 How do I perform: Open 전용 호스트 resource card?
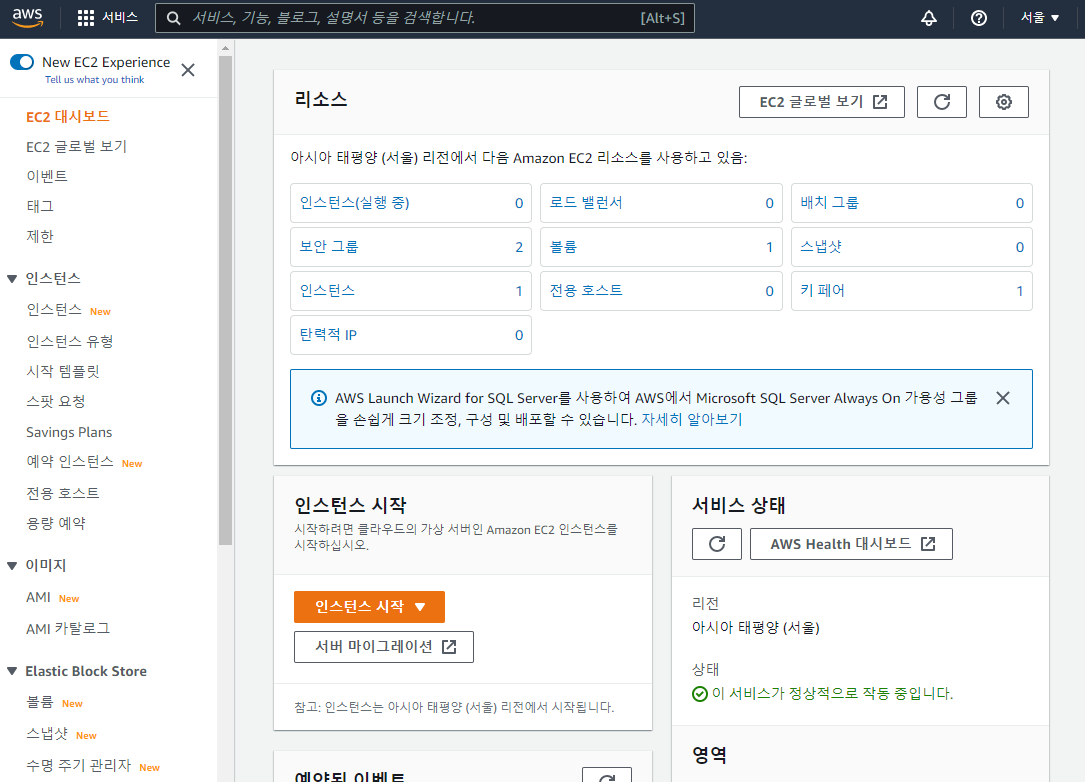tap(662, 291)
